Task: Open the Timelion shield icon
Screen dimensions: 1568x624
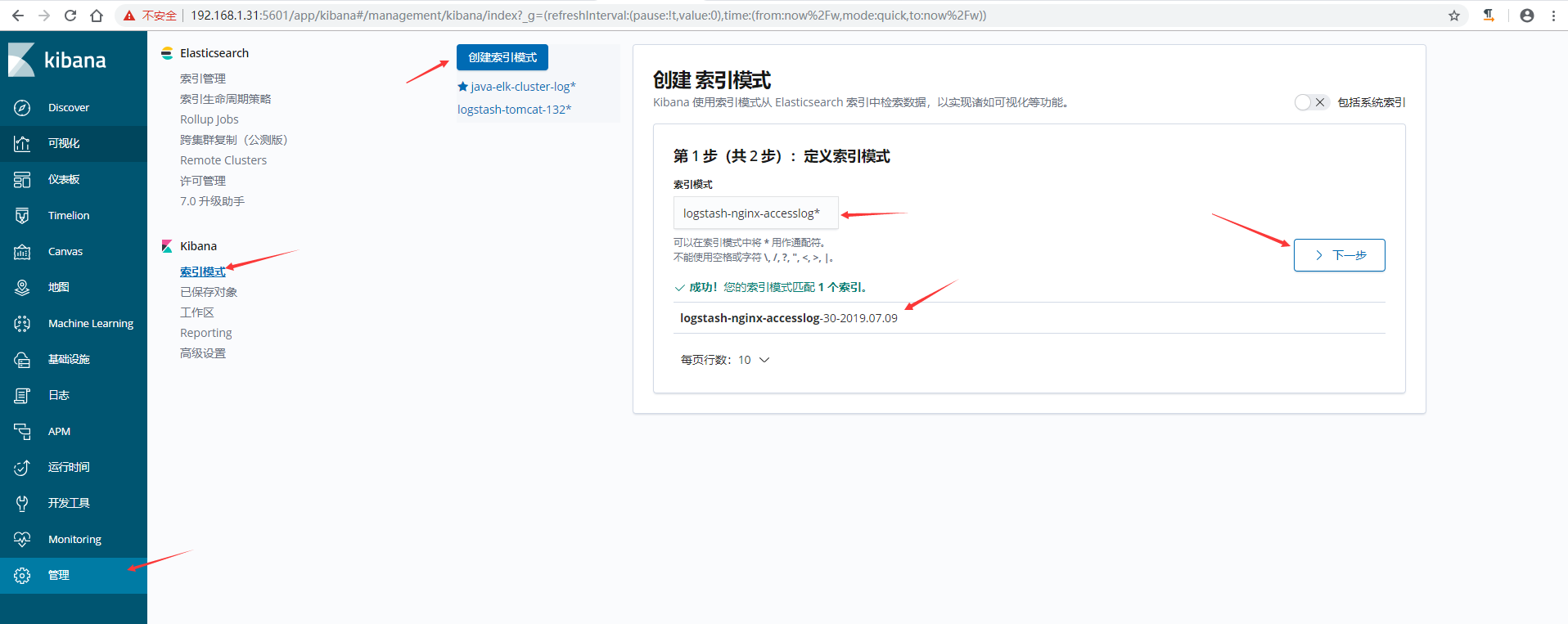Action: pos(22,216)
